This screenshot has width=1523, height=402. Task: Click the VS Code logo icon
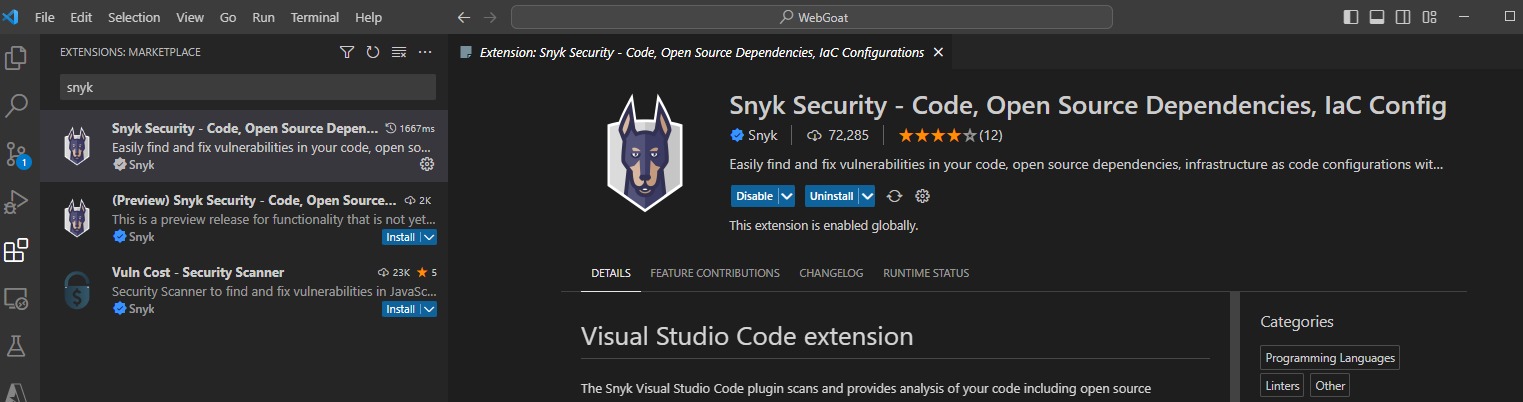click(x=12, y=17)
